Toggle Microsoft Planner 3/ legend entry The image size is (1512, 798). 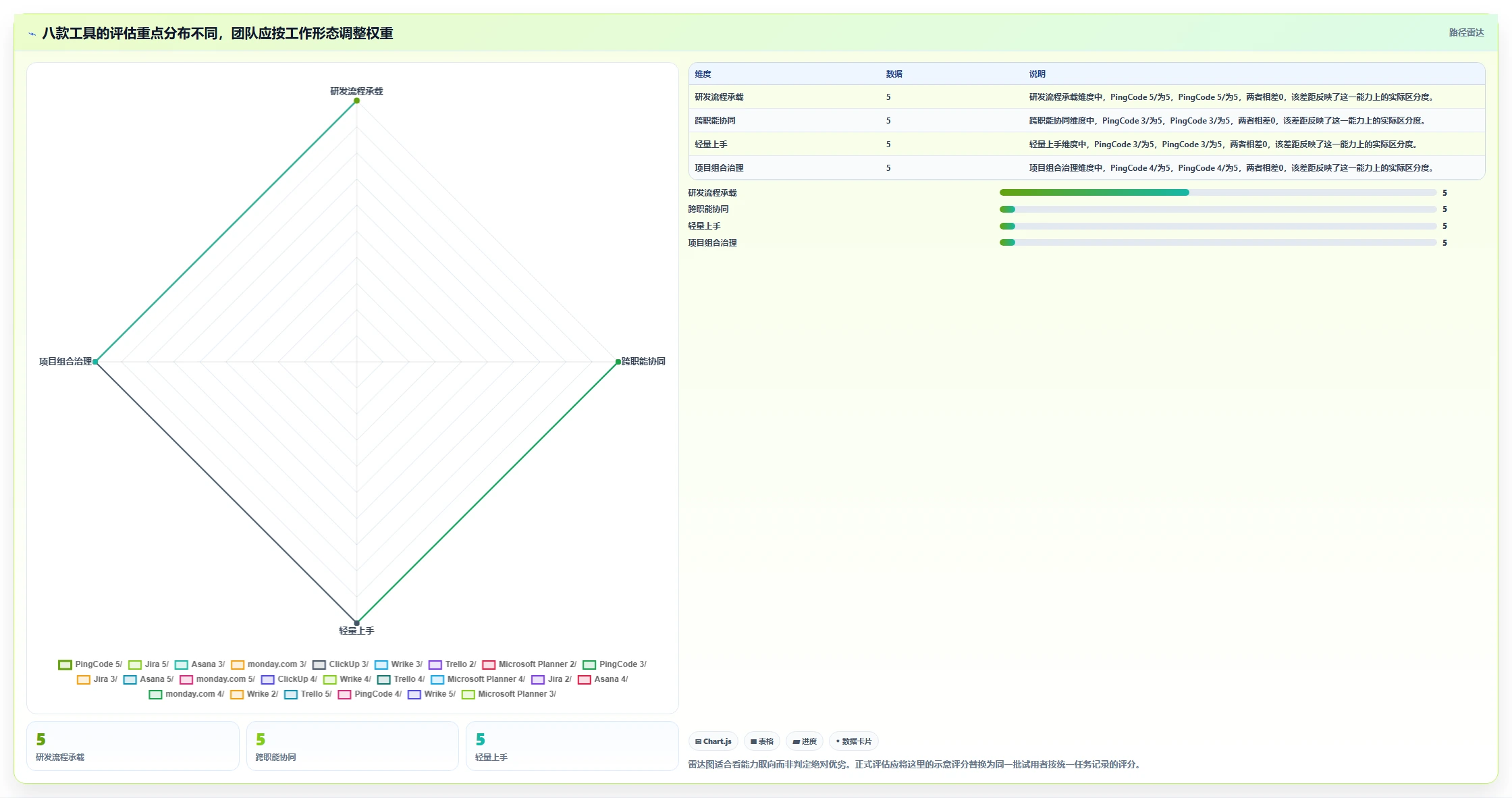click(509, 694)
